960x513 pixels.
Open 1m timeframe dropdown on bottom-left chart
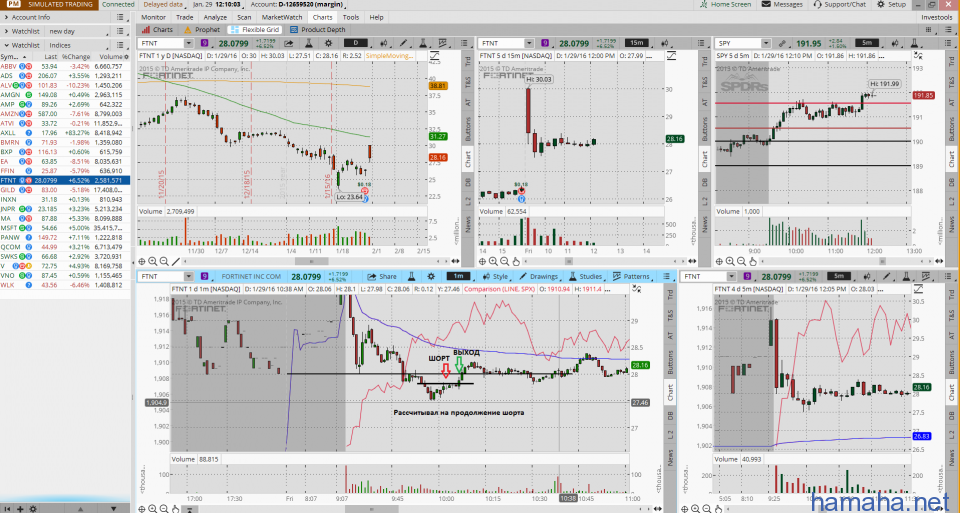tap(459, 277)
